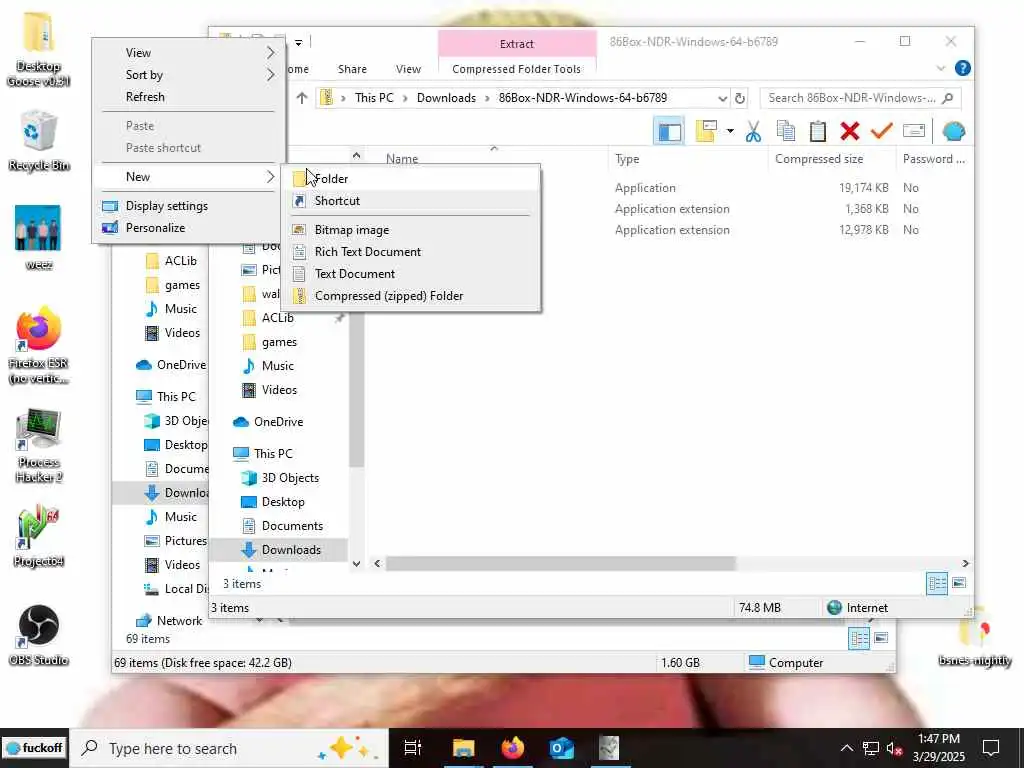1024x768 pixels.
Task: Click This PC in the address breadcrumb
Action: pyautogui.click(x=374, y=98)
